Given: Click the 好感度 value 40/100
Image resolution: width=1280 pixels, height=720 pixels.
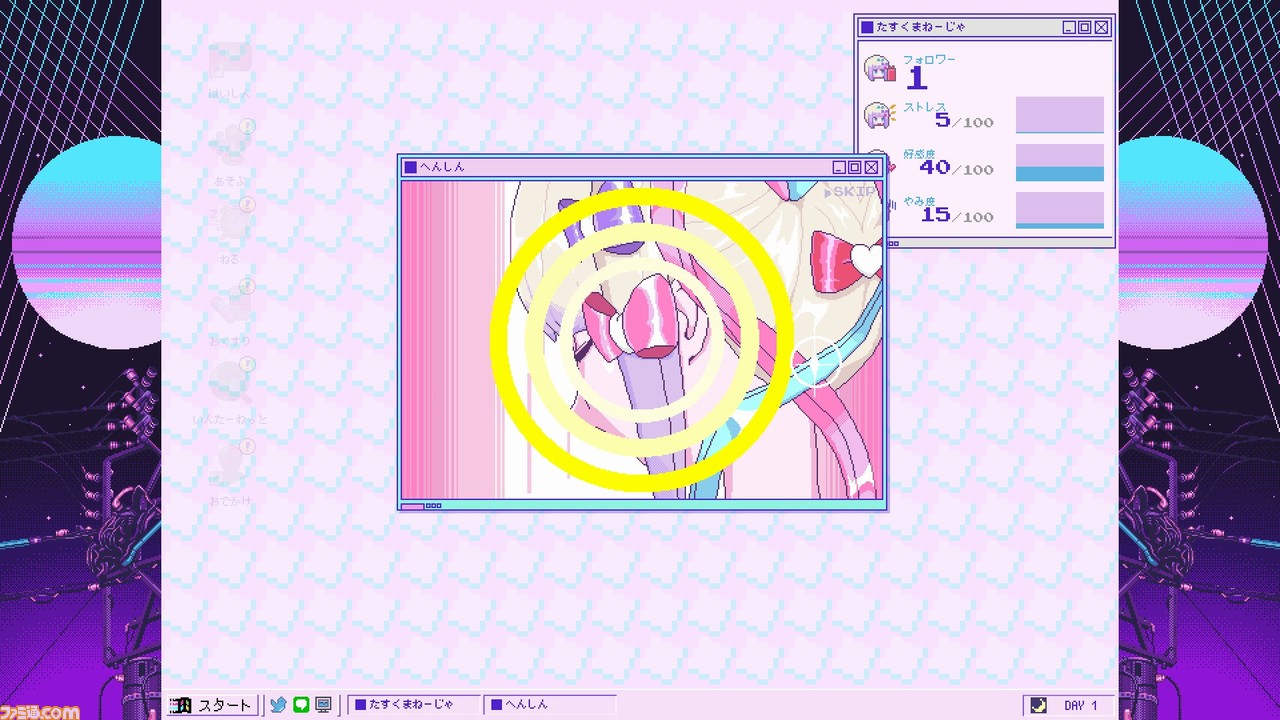Looking at the screenshot, I should click(956, 168).
